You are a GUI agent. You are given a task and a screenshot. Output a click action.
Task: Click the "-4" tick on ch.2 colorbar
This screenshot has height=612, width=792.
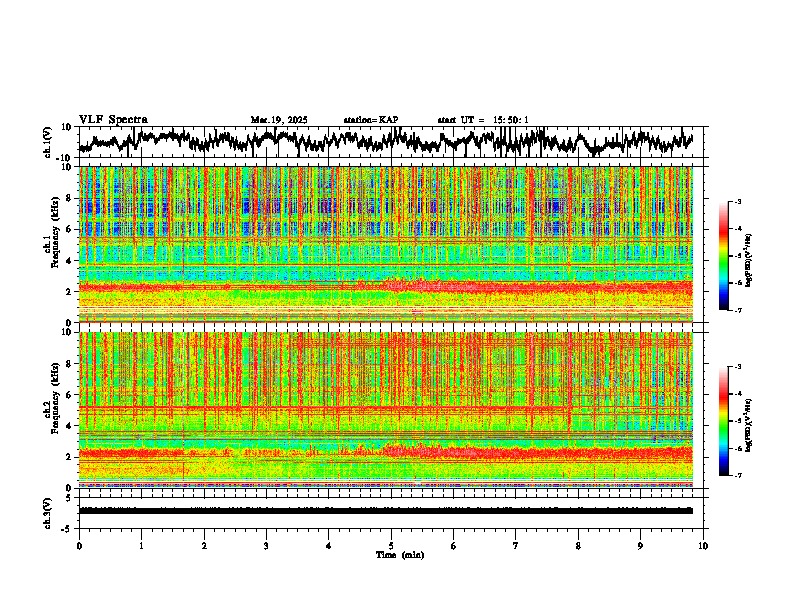tap(737, 394)
